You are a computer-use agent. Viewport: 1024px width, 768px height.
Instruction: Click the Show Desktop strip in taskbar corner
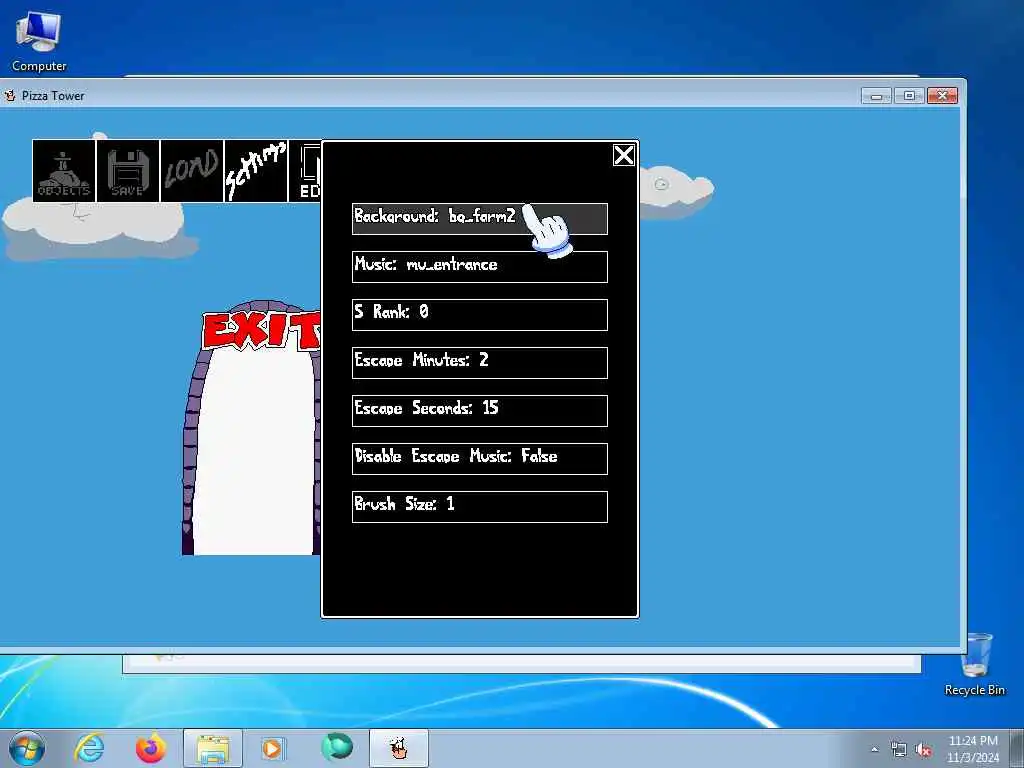[x=1017, y=748]
